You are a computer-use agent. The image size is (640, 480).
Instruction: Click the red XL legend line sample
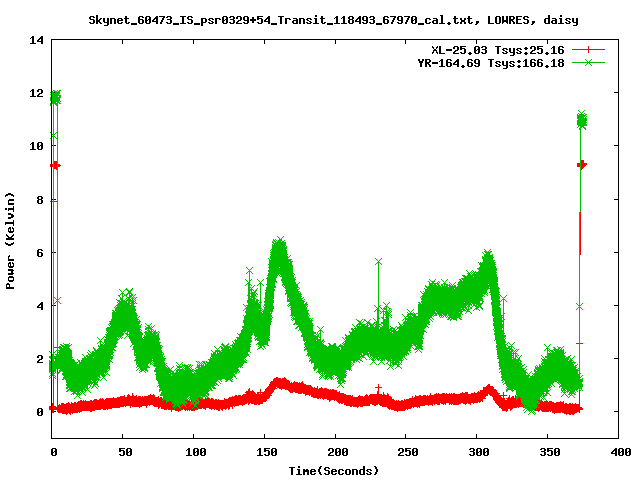[588, 50]
